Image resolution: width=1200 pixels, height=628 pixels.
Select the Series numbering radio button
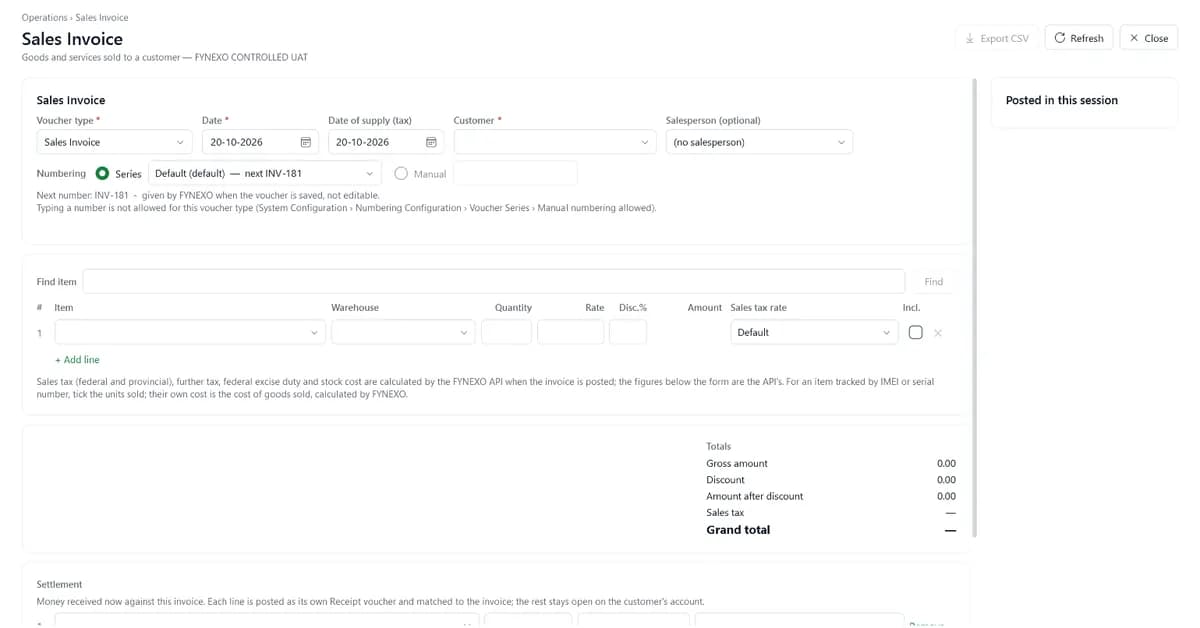[x=102, y=173]
